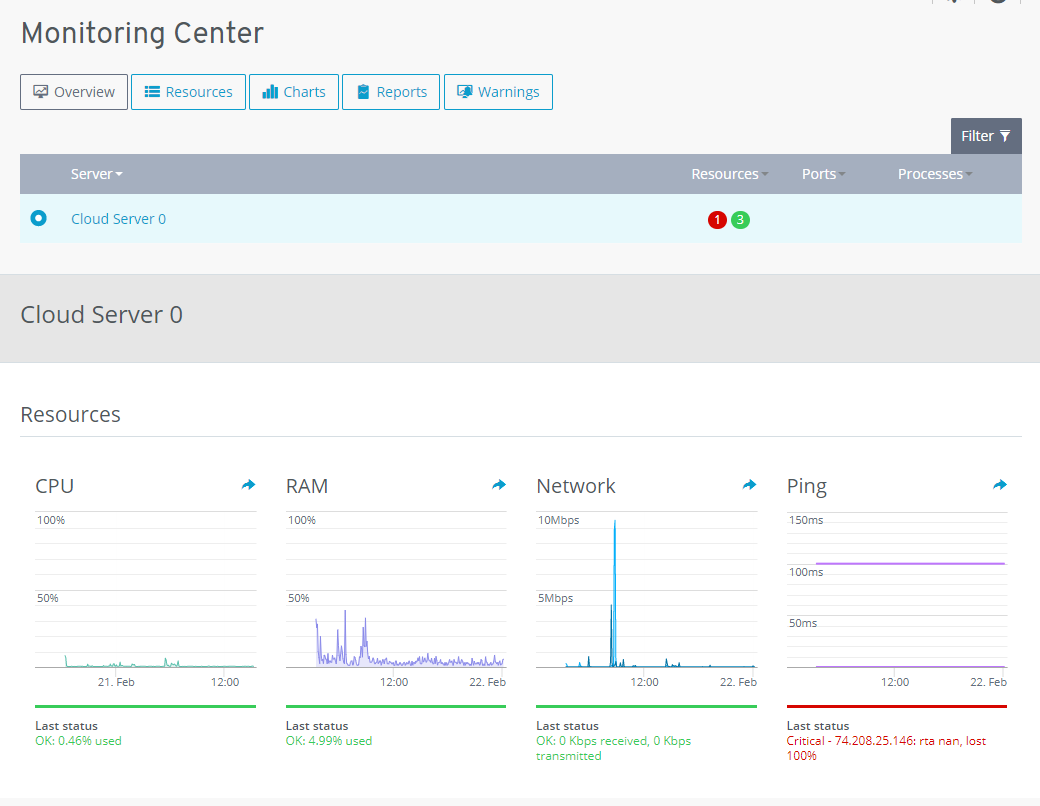The height and width of the screenshot is (806, 1040).
Task: Open Ping details via the arrow icon
Action: tap(1000, 485)
